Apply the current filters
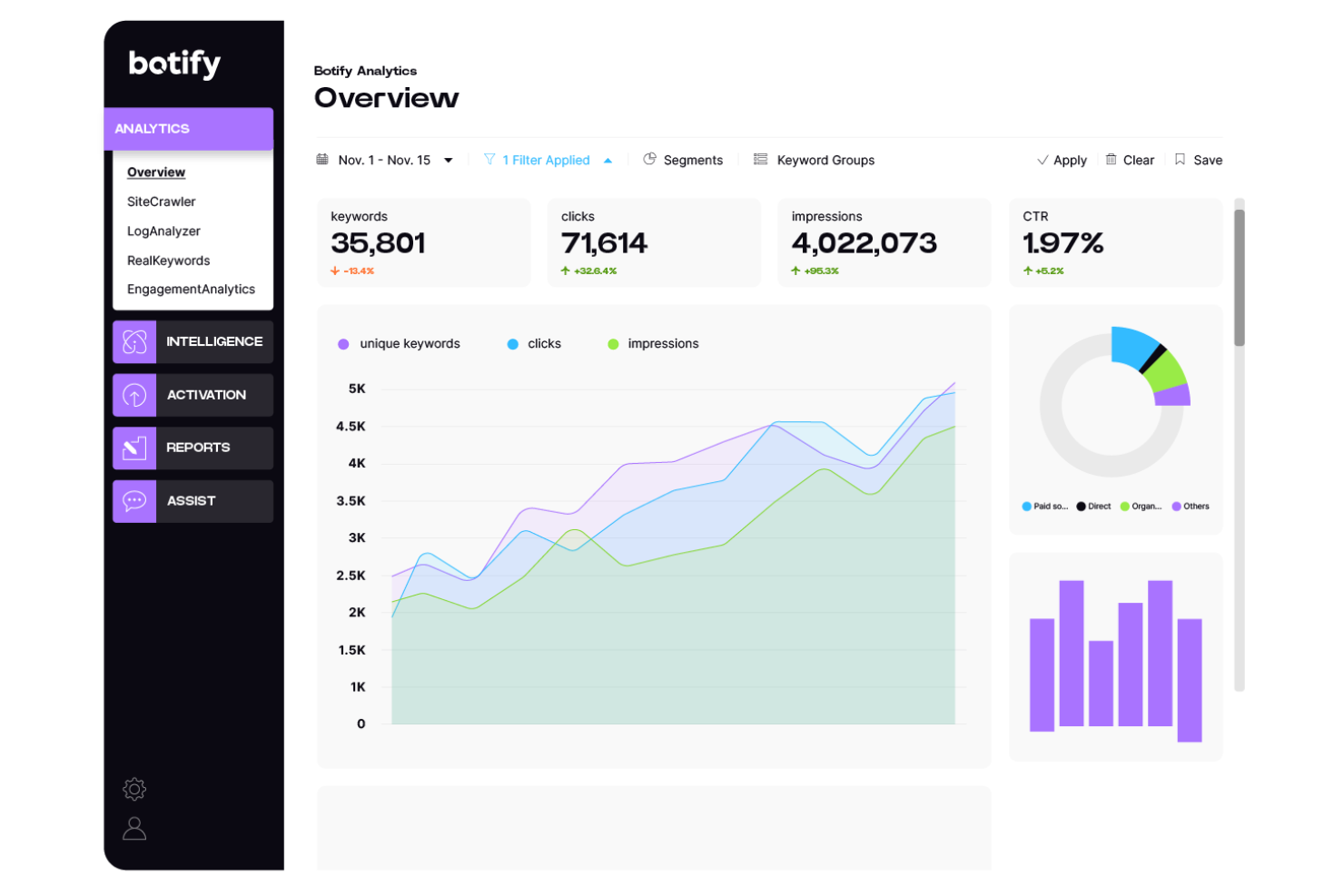 pos(1070,161)
